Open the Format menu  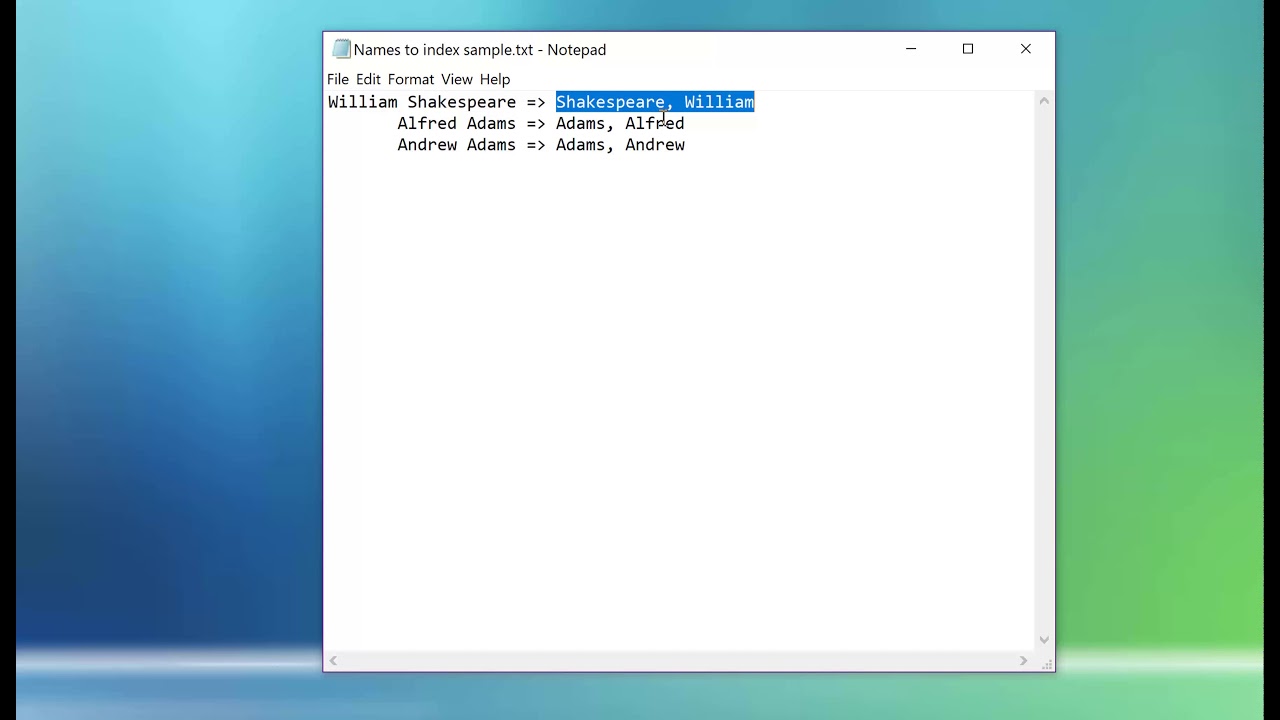coord(411,79)
